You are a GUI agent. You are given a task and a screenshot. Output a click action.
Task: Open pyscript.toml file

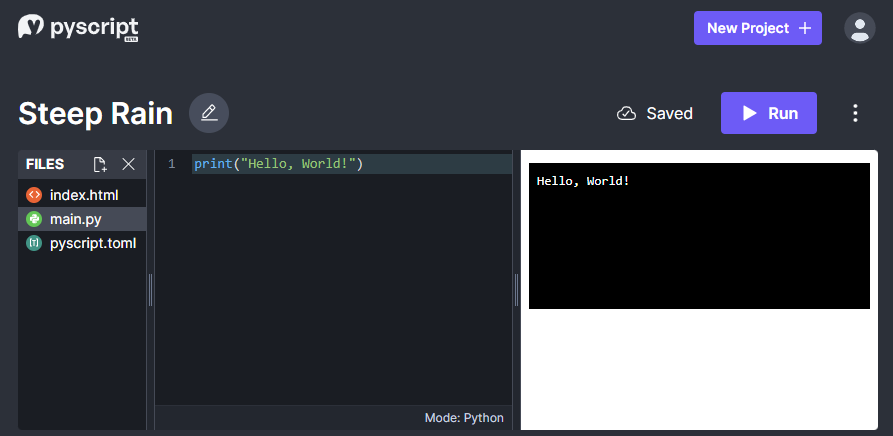(x=82, y=243)
